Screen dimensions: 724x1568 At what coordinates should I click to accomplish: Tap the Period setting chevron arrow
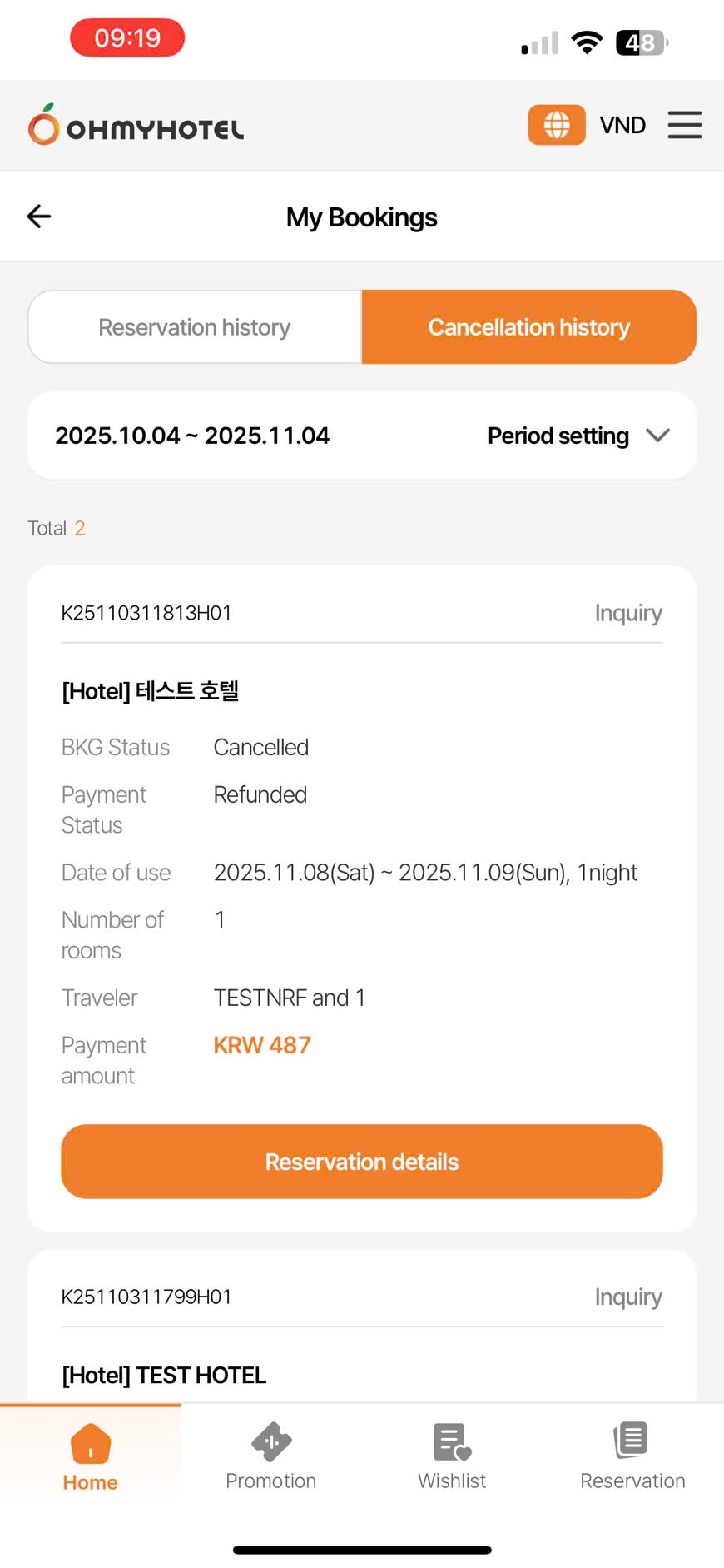[x=657, y=436]
